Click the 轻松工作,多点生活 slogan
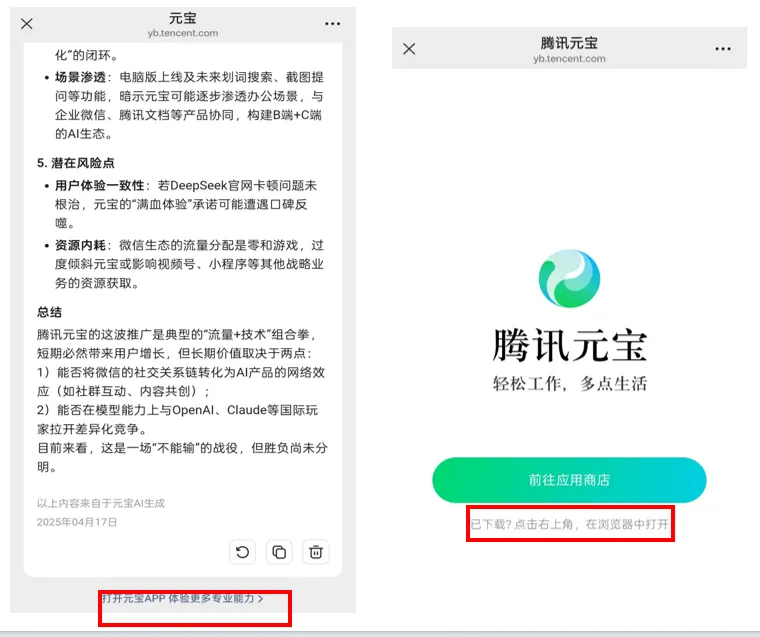Screen dimensions: 760x637 [x=570, y=383]
